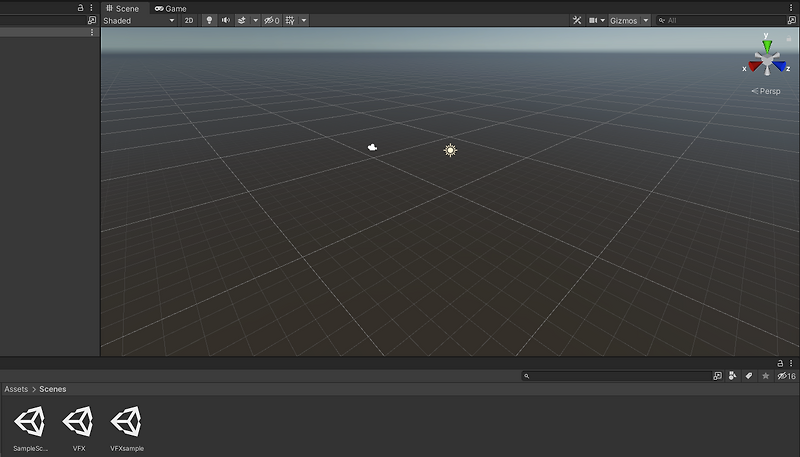Toggle scene grid visibility icon
The height and width of the screenshot is (457, 800).
tap(290, 20)
